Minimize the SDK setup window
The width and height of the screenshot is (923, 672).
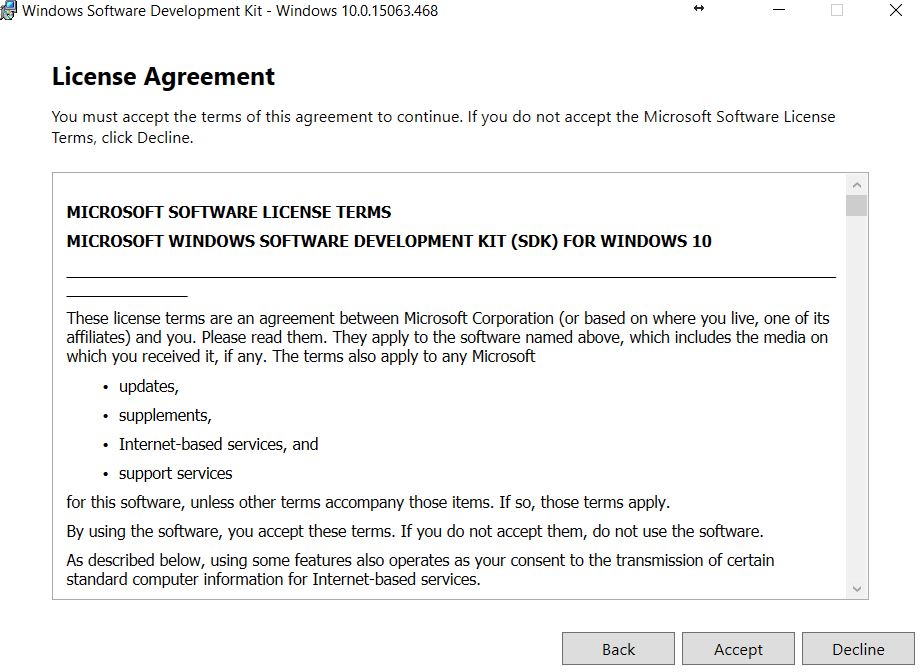click(x=778, y=10)
